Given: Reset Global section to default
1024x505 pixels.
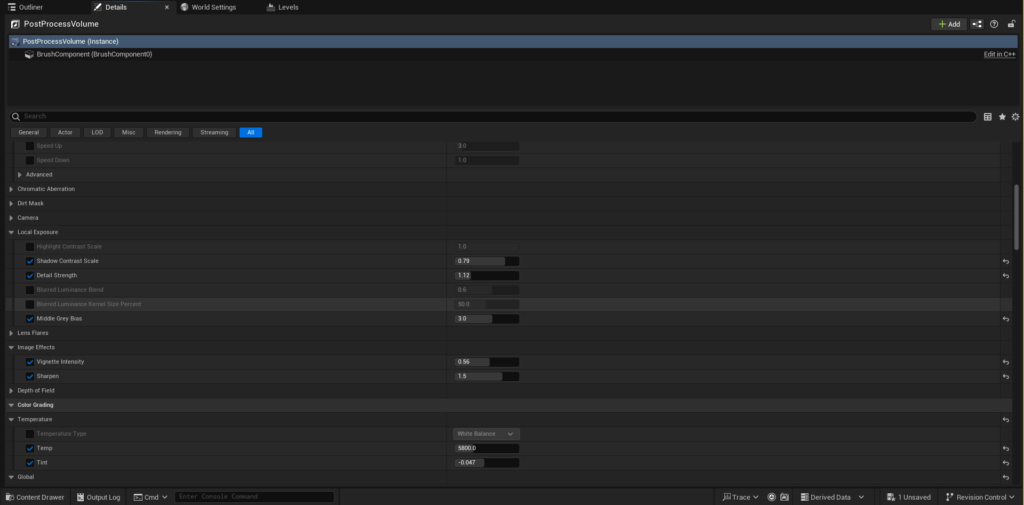Looking at the screenshot, I should pos(1006,478).
